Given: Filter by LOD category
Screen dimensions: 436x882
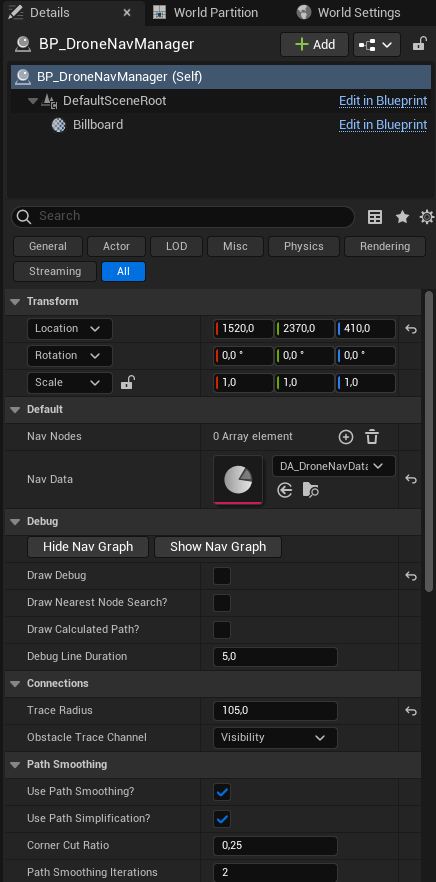Looking at the screenshot, I should click(x=177, y=246).
